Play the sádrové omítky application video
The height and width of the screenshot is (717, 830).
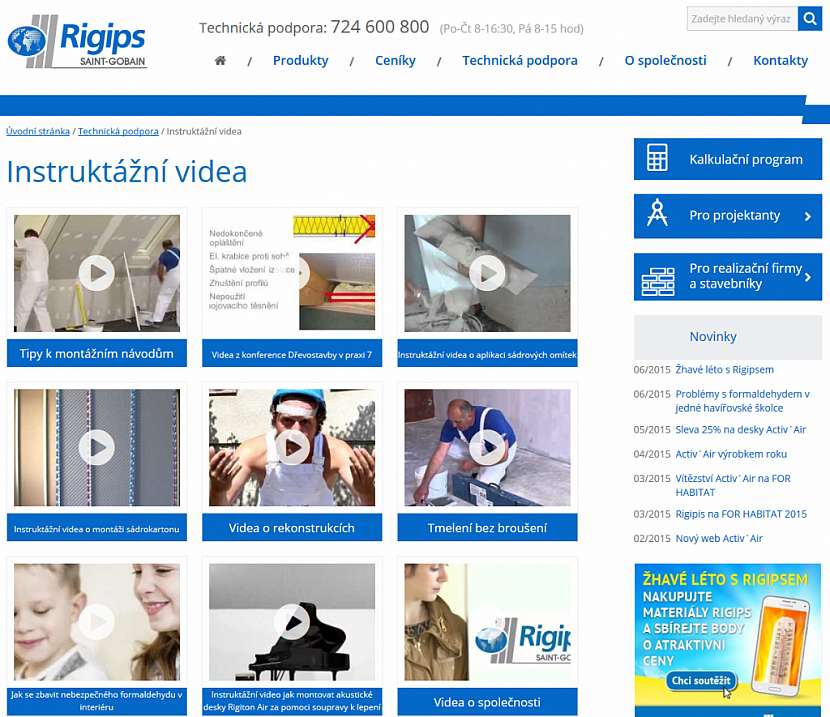[x=487, y=273]
